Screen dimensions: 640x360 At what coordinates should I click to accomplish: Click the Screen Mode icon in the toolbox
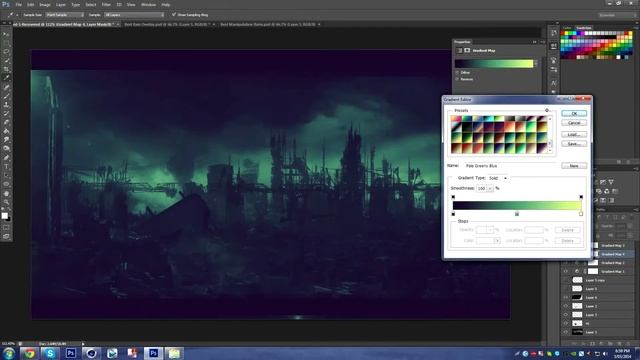click(6, 236)
